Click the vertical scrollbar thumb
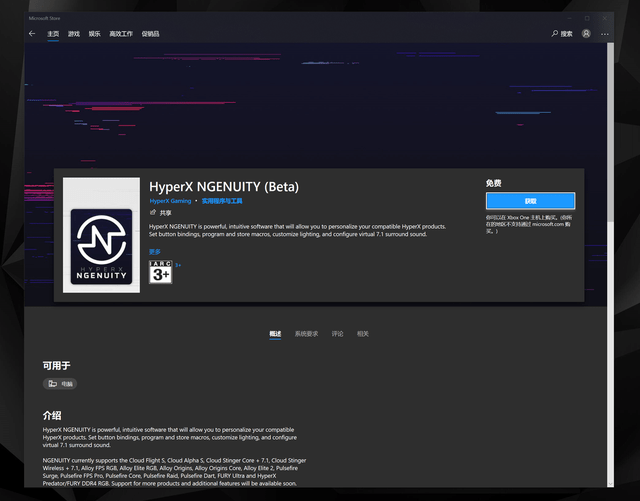Viewport: 640px width, 501px height. point(610,133)
